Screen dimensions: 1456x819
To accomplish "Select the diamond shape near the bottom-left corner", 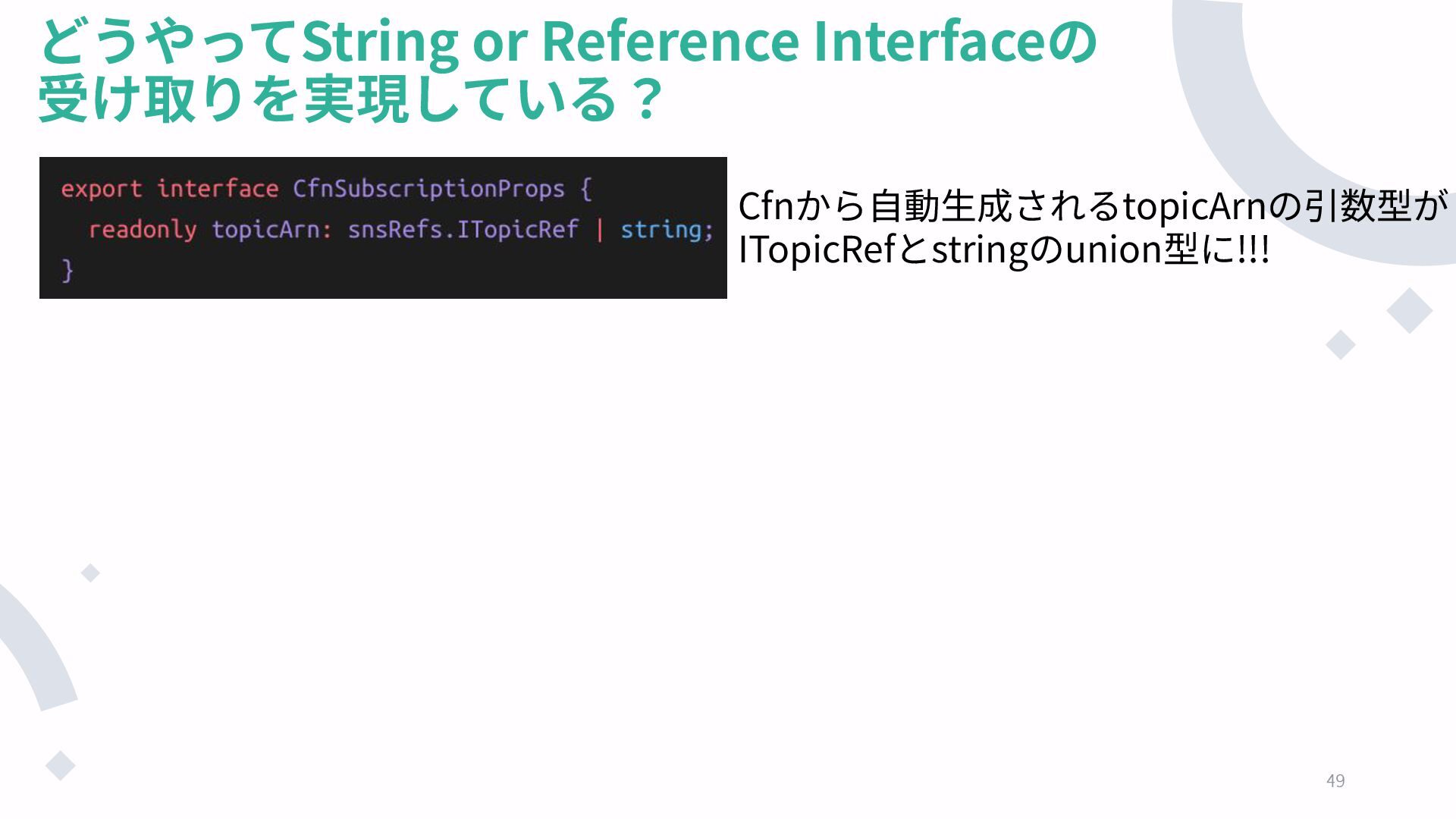I will [x=61, y=765].
